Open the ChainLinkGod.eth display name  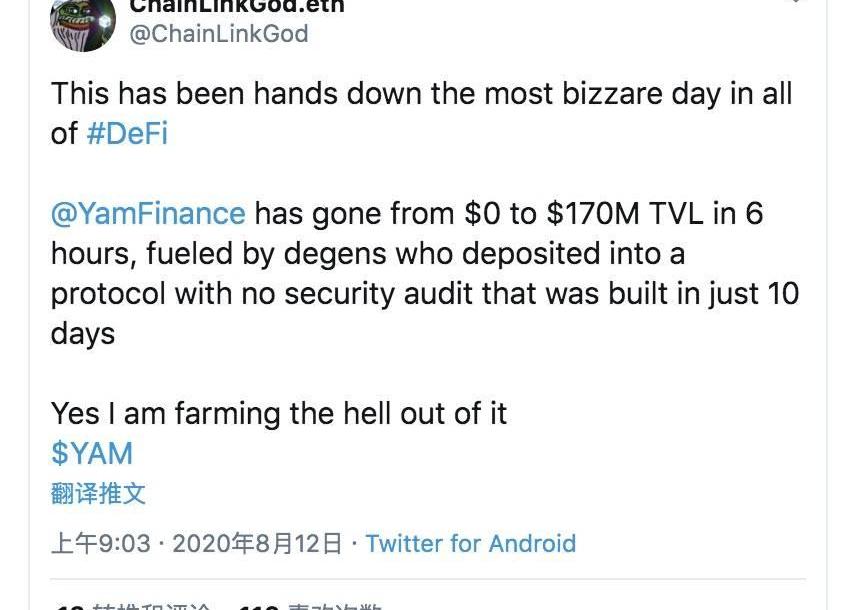point(237,5)
